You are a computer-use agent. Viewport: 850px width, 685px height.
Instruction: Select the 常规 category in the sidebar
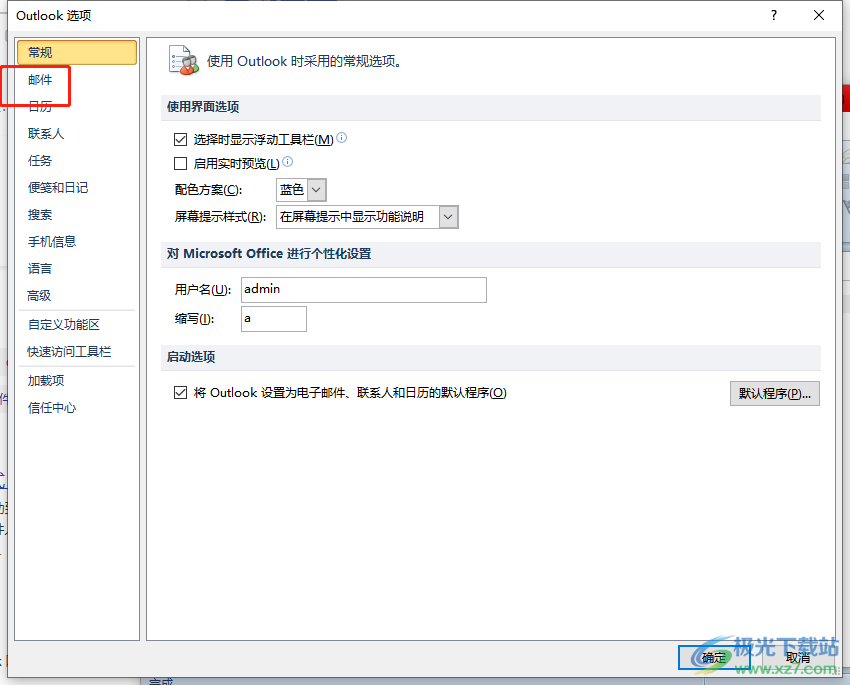[76, 53]
